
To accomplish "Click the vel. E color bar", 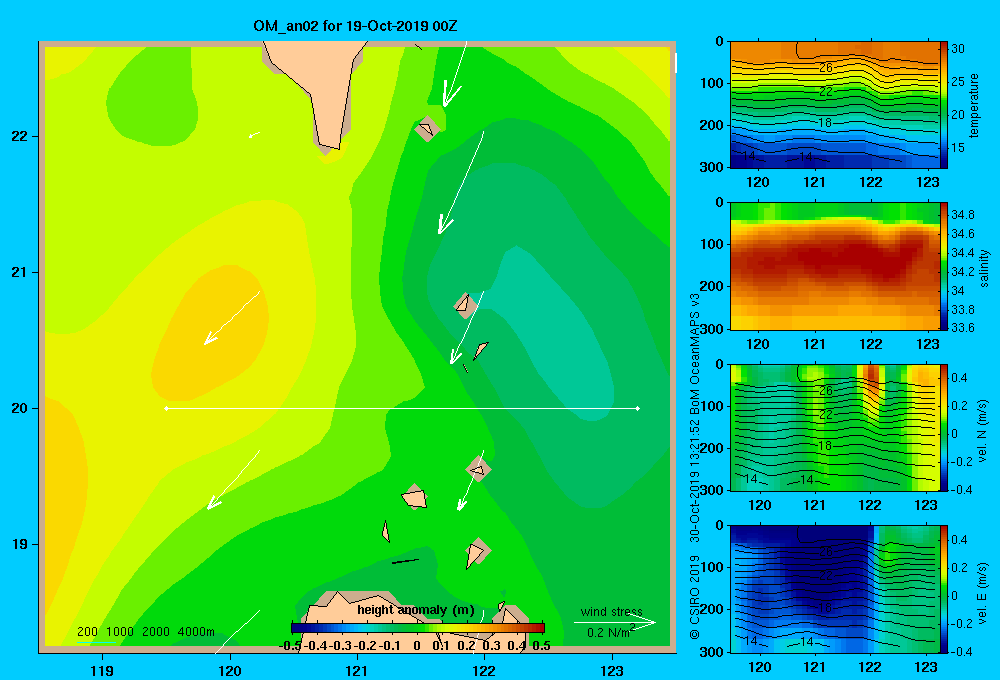I will (944, 589).
